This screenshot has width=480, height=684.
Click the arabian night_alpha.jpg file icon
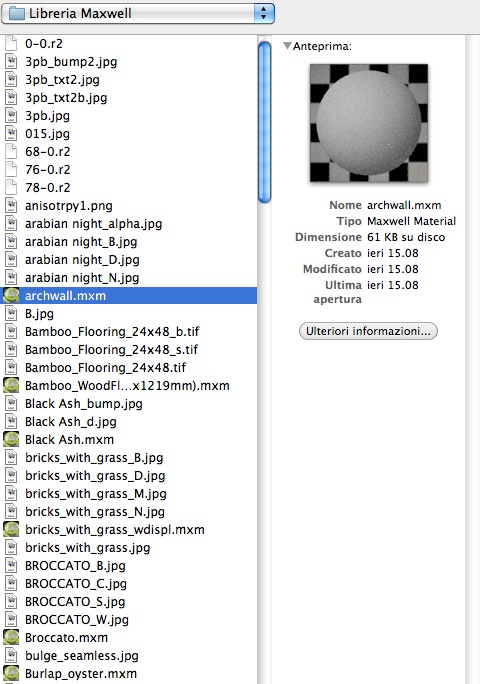(x=11, y=223)
